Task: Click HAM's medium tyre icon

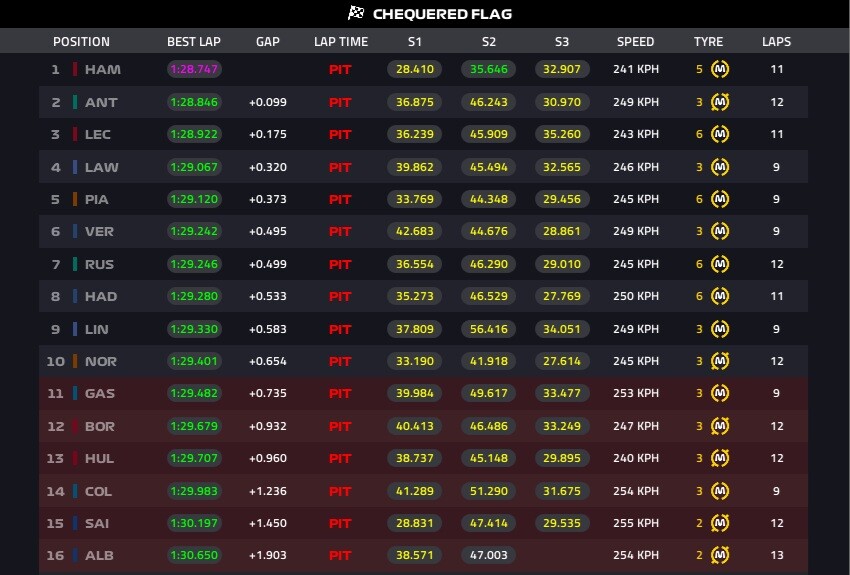Action: pos(720,69)
